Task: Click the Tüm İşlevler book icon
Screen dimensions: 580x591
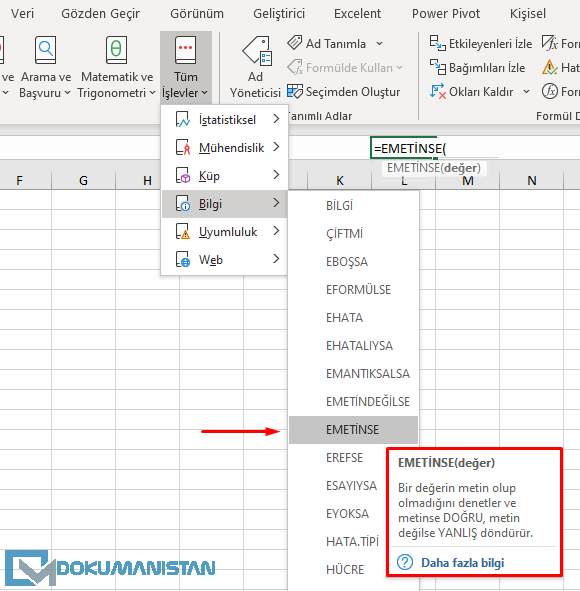Action: tap(185, 50)
